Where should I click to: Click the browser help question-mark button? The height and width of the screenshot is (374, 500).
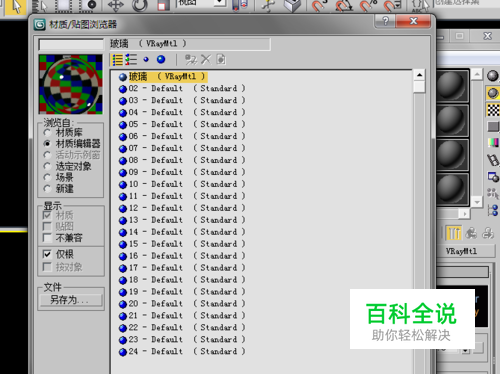(385, 21)
